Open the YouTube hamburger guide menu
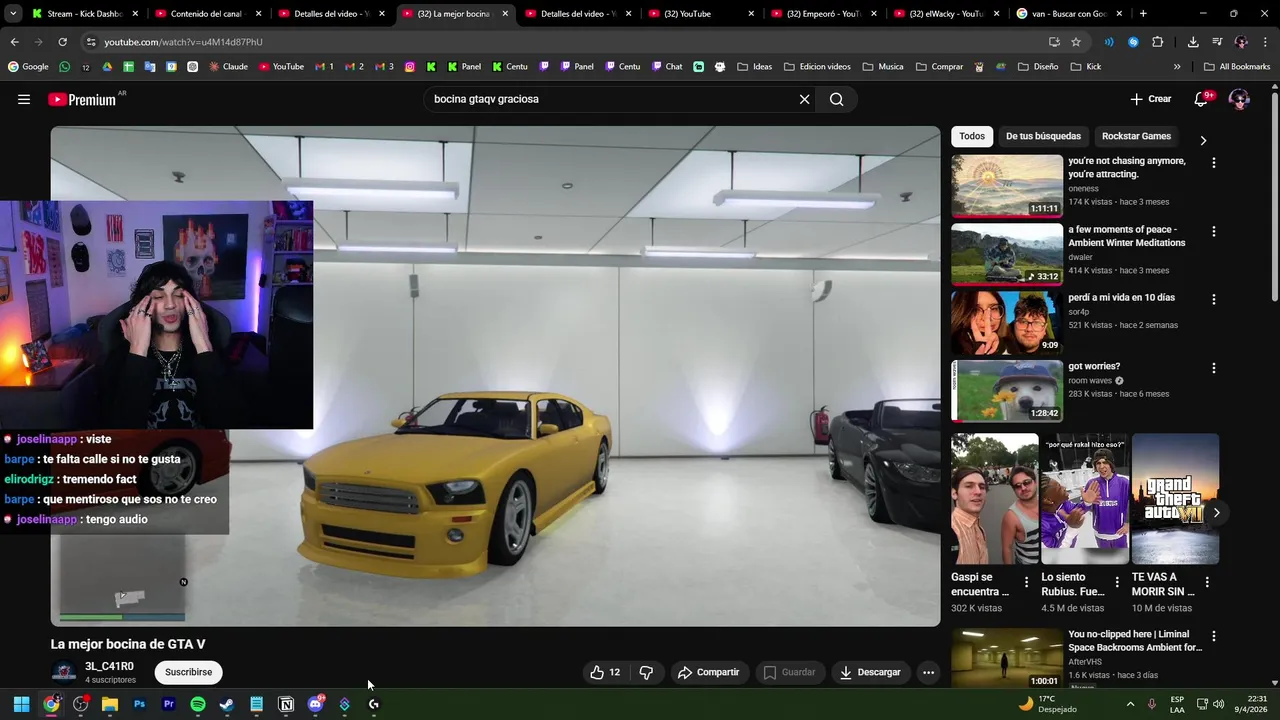 point(24,99)
